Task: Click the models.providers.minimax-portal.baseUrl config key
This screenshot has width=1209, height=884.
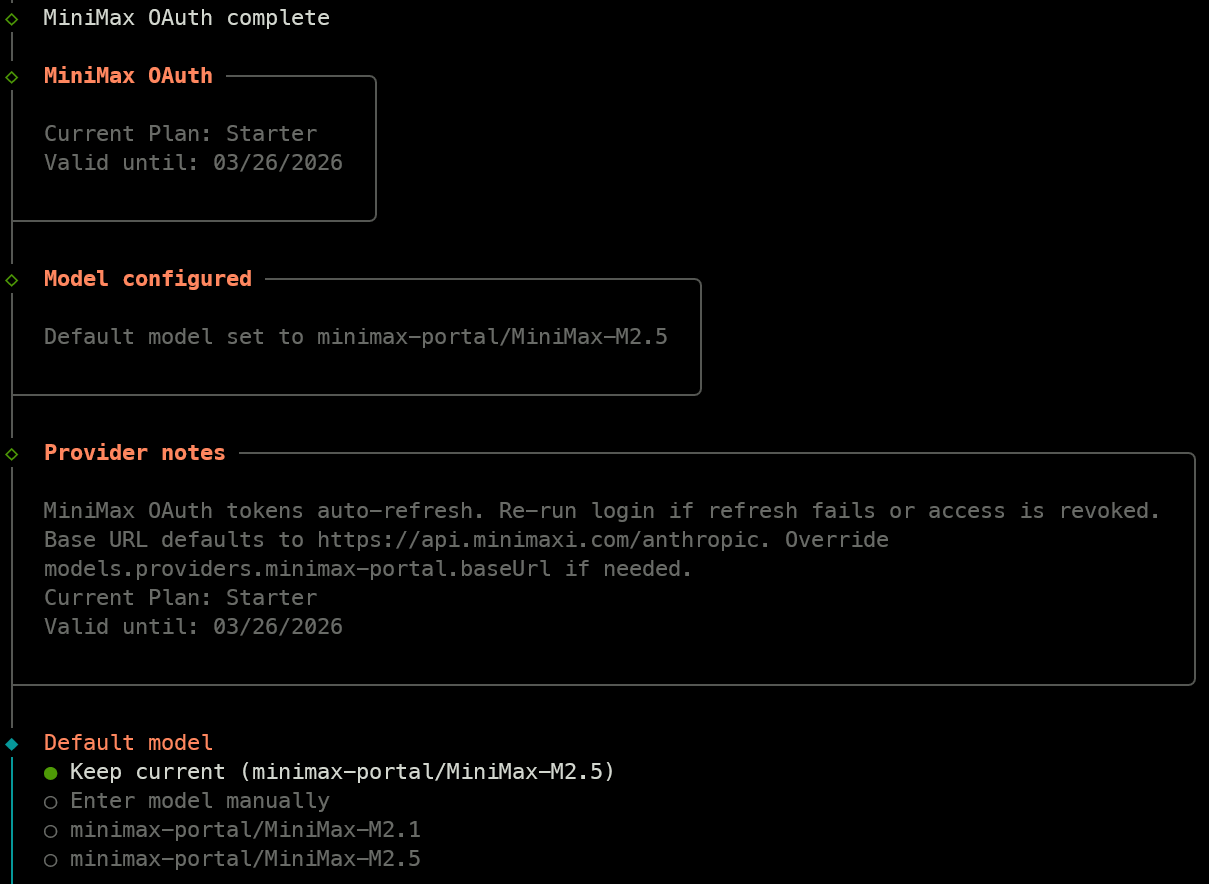Action: coord(303,569)
